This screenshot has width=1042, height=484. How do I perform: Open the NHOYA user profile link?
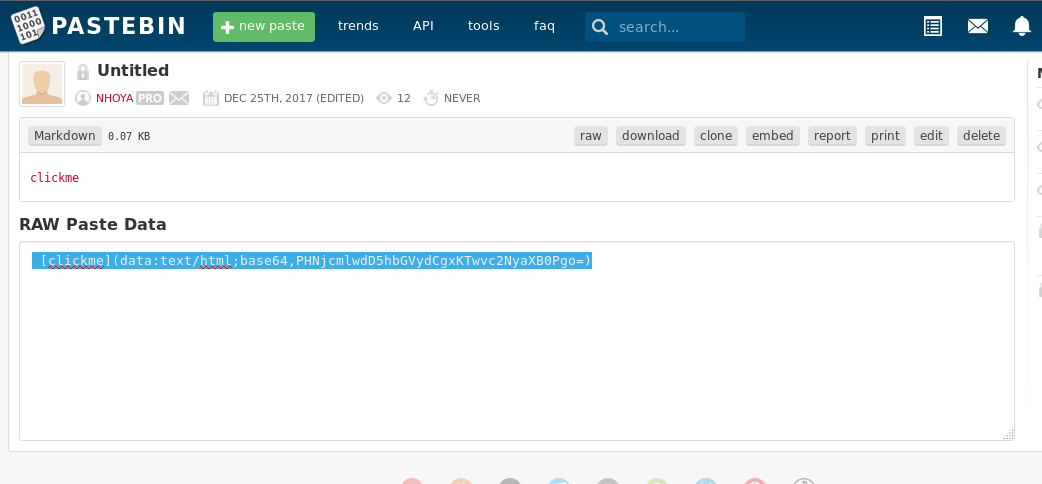pos(114,98)
